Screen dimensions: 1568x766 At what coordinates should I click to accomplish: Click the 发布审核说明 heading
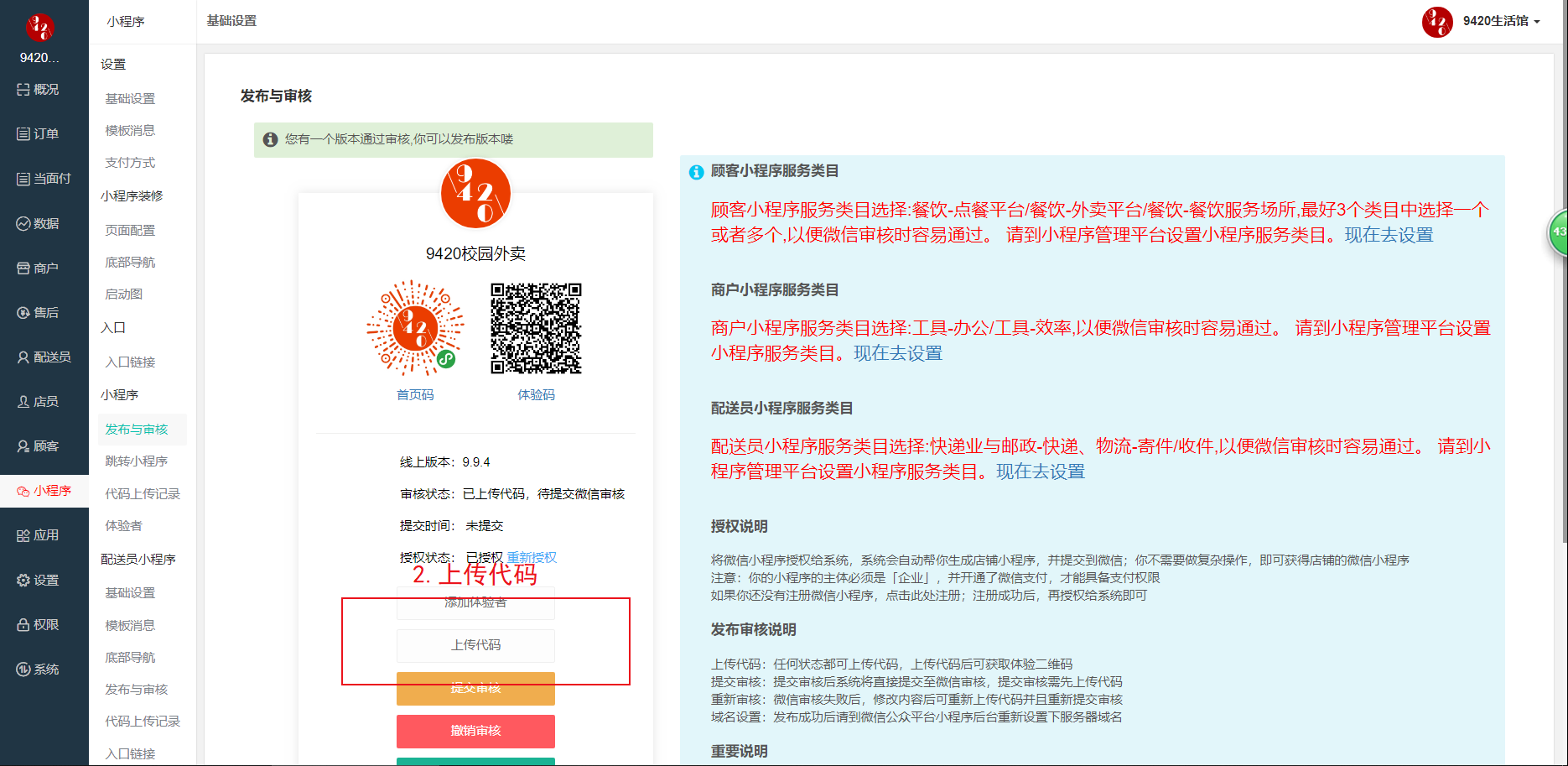point(753,630)
